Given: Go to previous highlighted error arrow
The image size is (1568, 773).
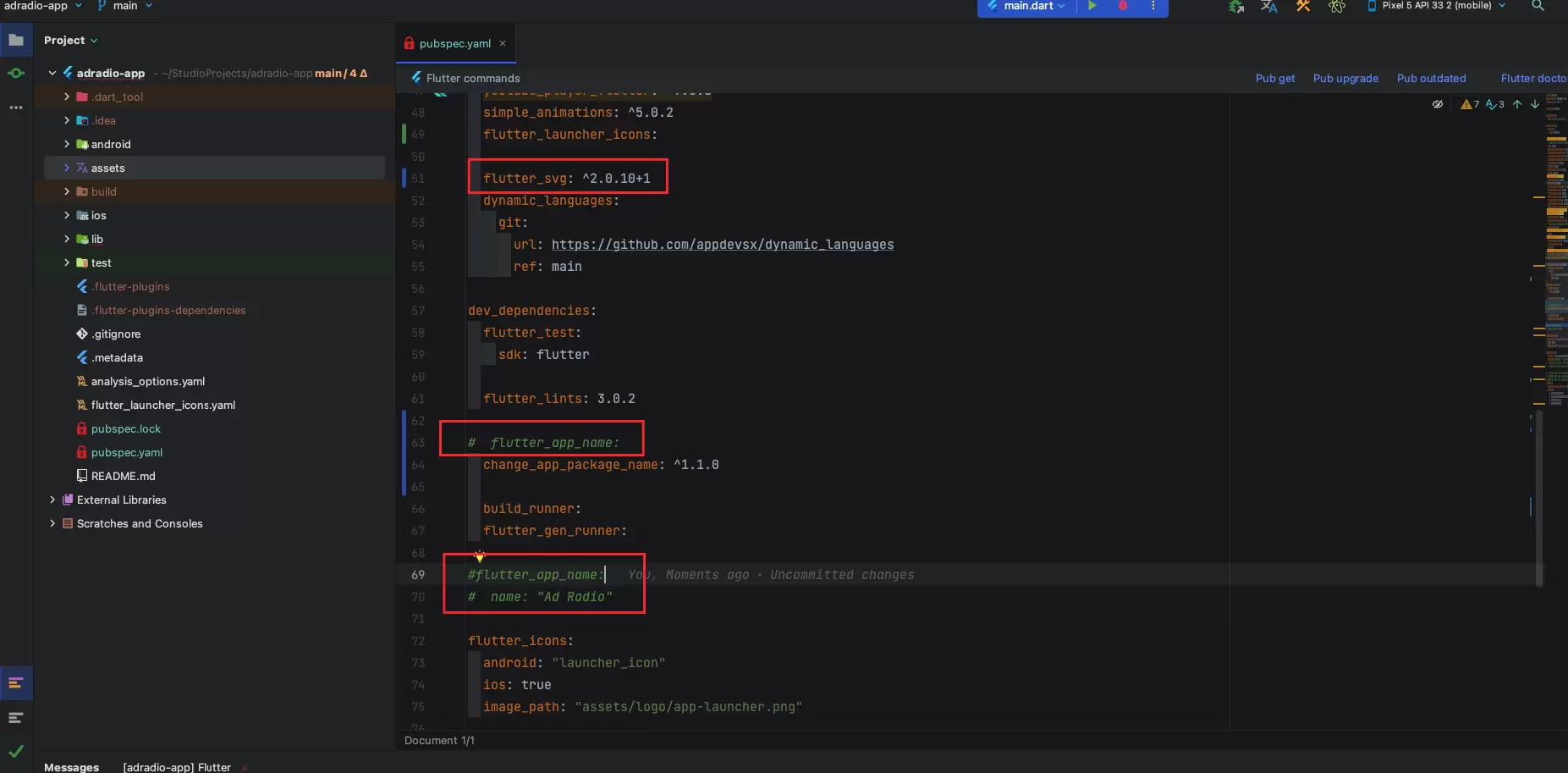Looking at the screenshot, I should 1517,104.
